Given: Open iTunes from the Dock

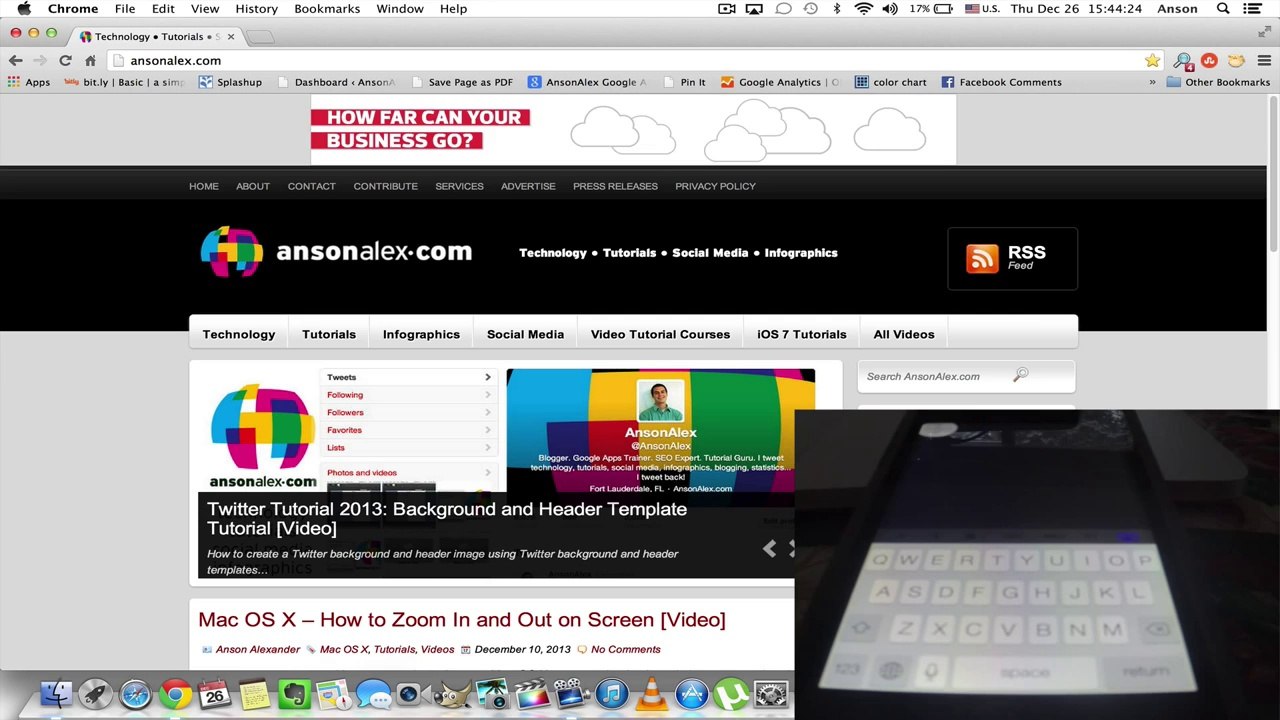Looking at the screenshot, I should tap(612, 694).
